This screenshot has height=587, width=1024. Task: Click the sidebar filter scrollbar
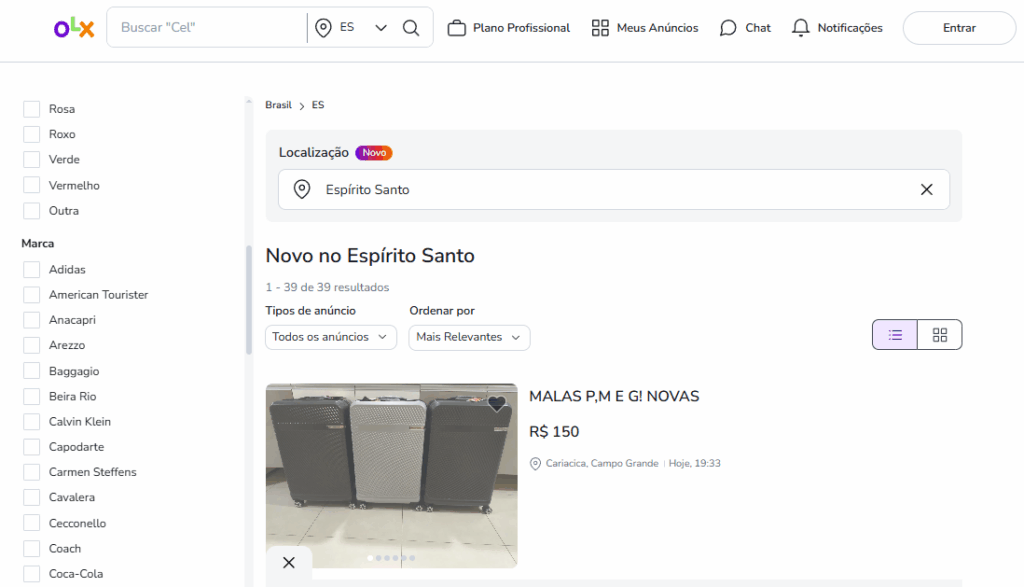[x=249, y=300]
